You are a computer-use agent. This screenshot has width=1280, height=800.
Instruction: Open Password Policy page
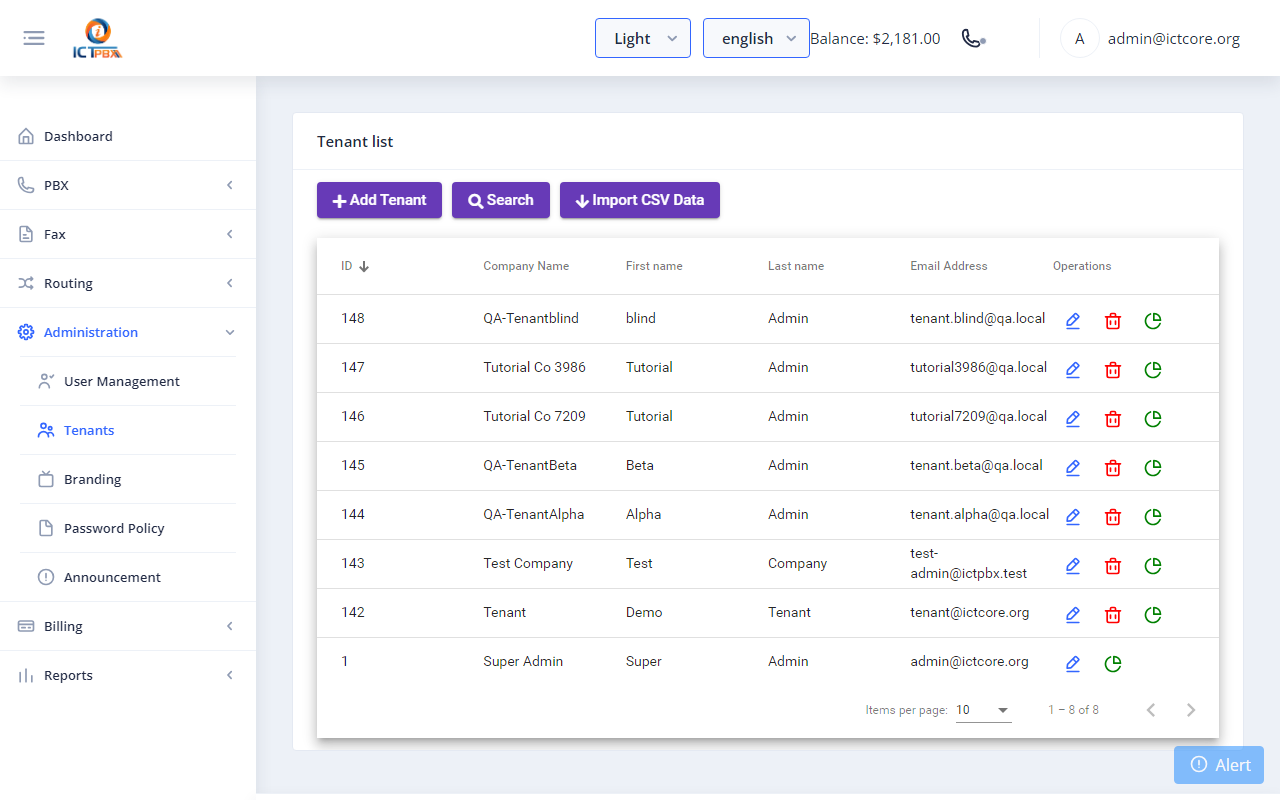[x=128, y=528]
